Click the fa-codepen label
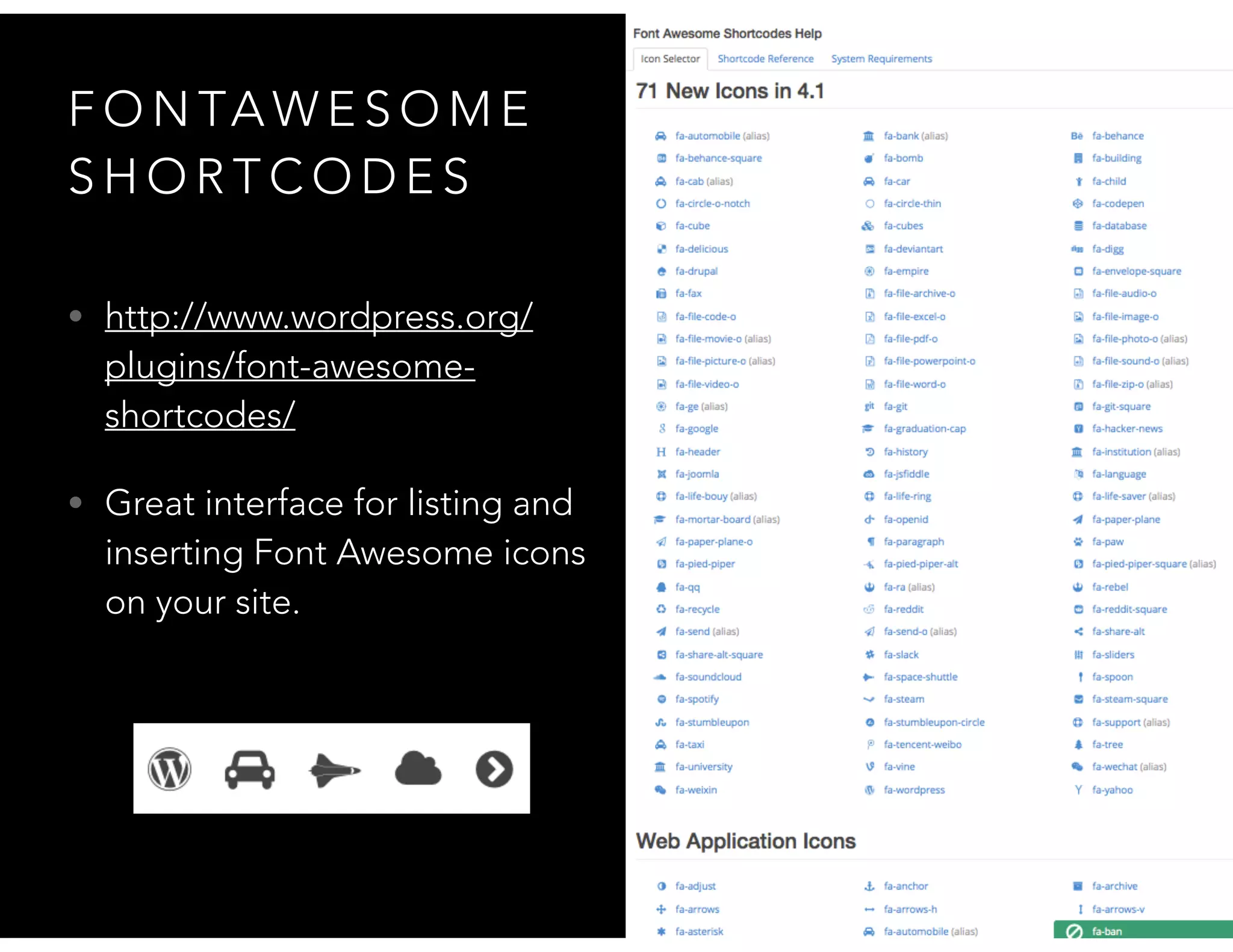 pos(1118,203)
